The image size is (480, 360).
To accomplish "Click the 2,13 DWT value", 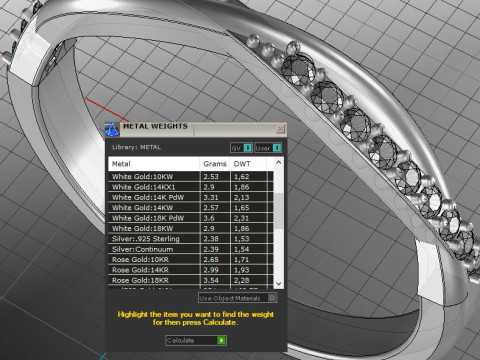I will pos(241,197).
